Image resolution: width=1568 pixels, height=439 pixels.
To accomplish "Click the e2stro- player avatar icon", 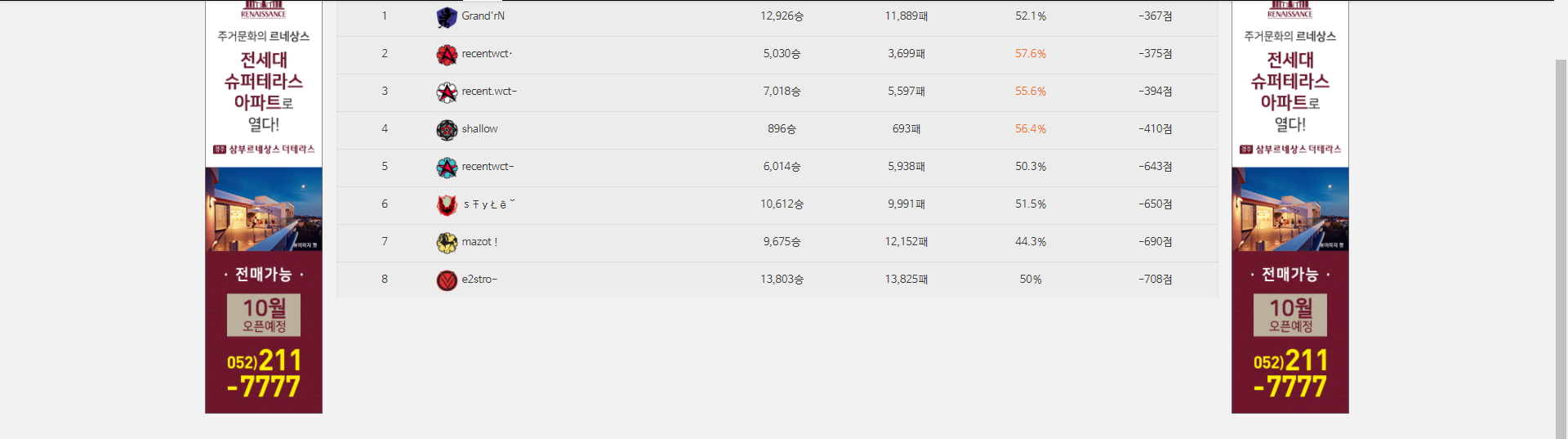I will 447,280.
